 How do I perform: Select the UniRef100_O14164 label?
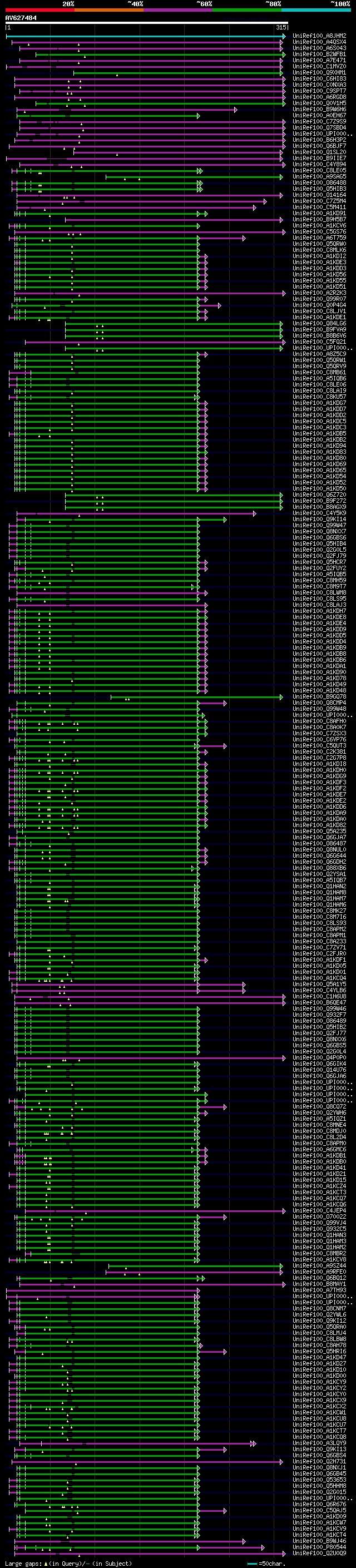coord(319,195)
